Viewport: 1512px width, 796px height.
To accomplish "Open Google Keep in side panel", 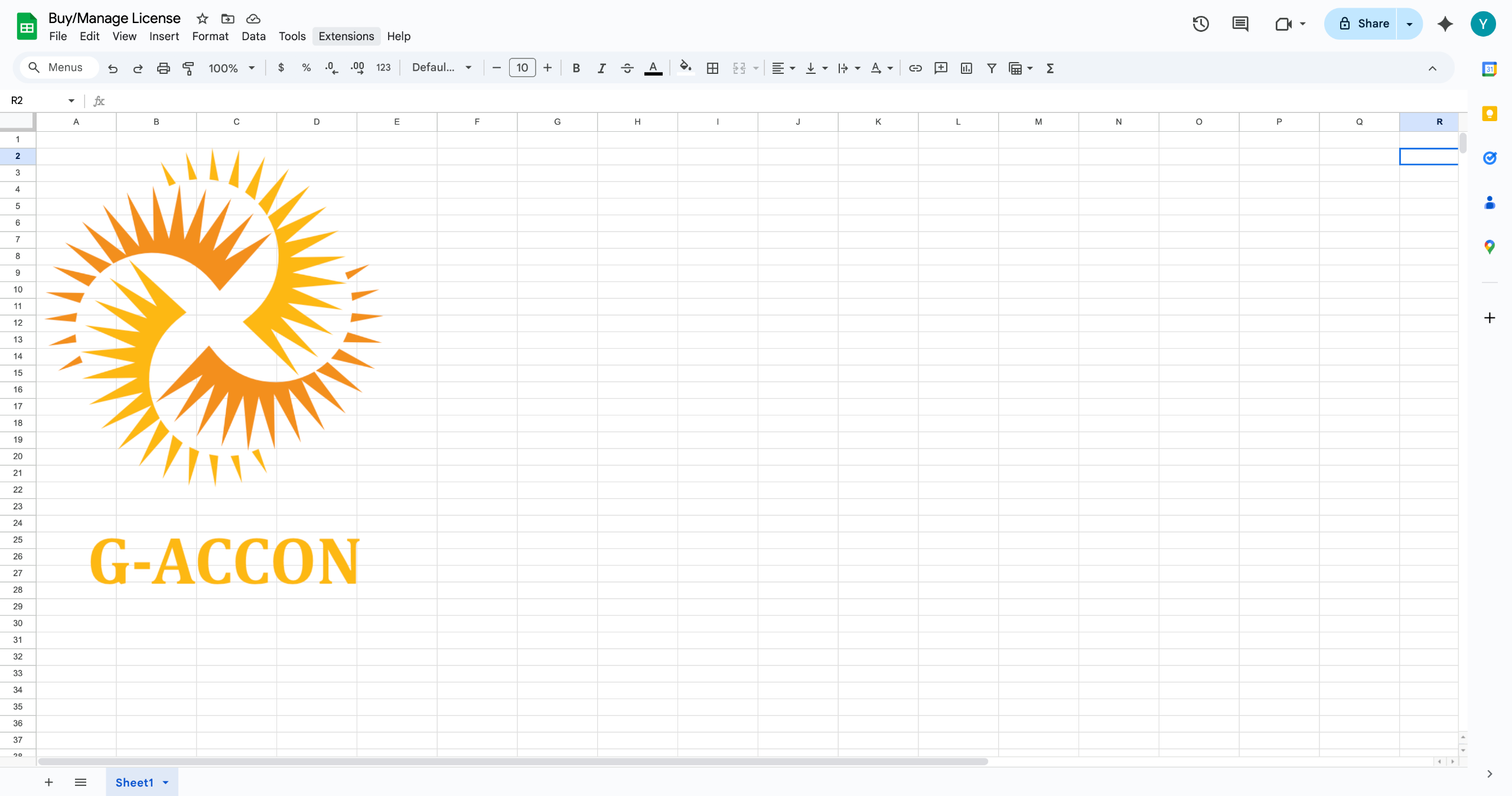I will (1490, 113).
